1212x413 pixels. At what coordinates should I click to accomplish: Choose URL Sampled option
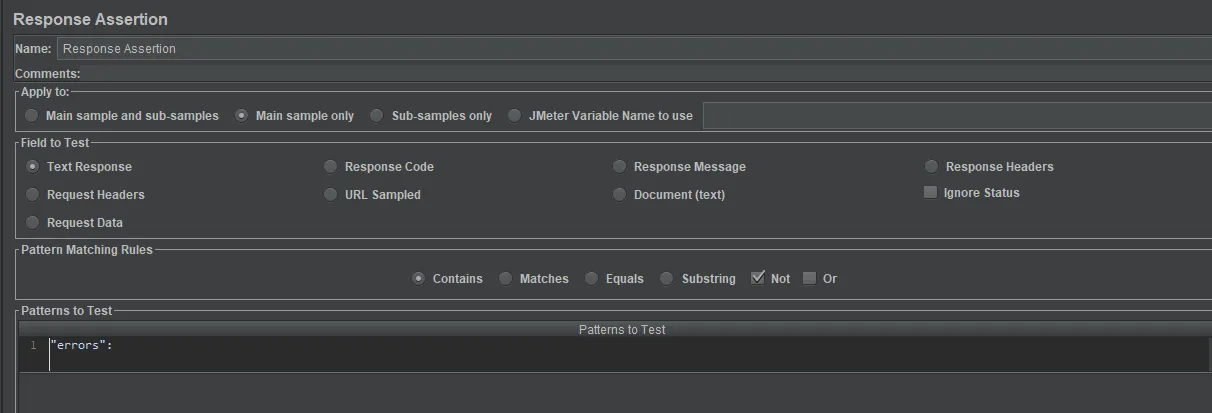[x=331, y=195]
